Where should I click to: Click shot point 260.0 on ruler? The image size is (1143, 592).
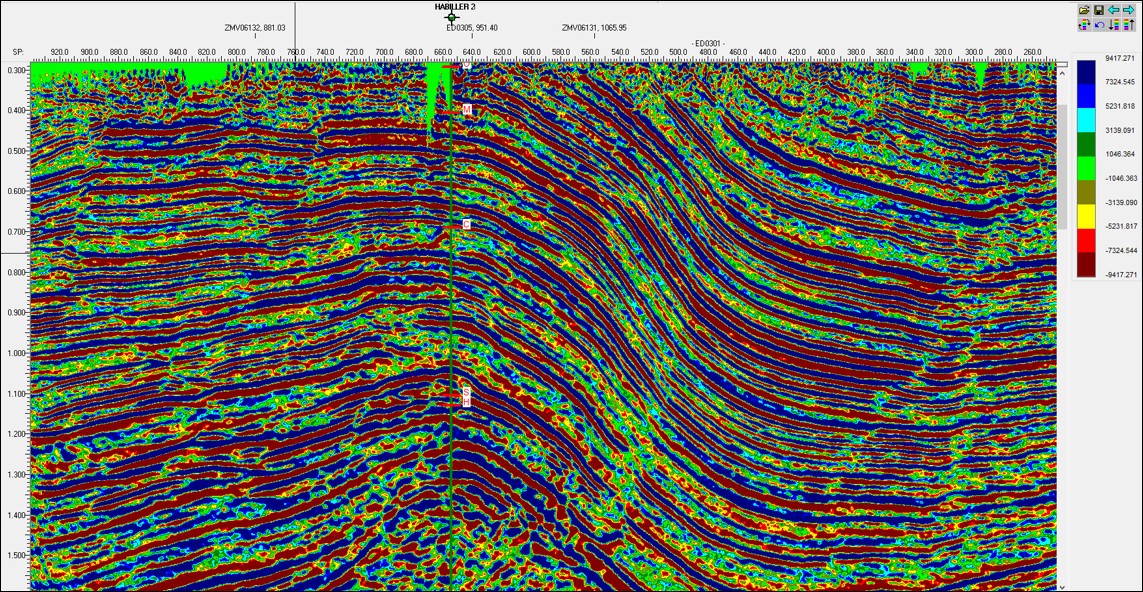point(1031,52)
